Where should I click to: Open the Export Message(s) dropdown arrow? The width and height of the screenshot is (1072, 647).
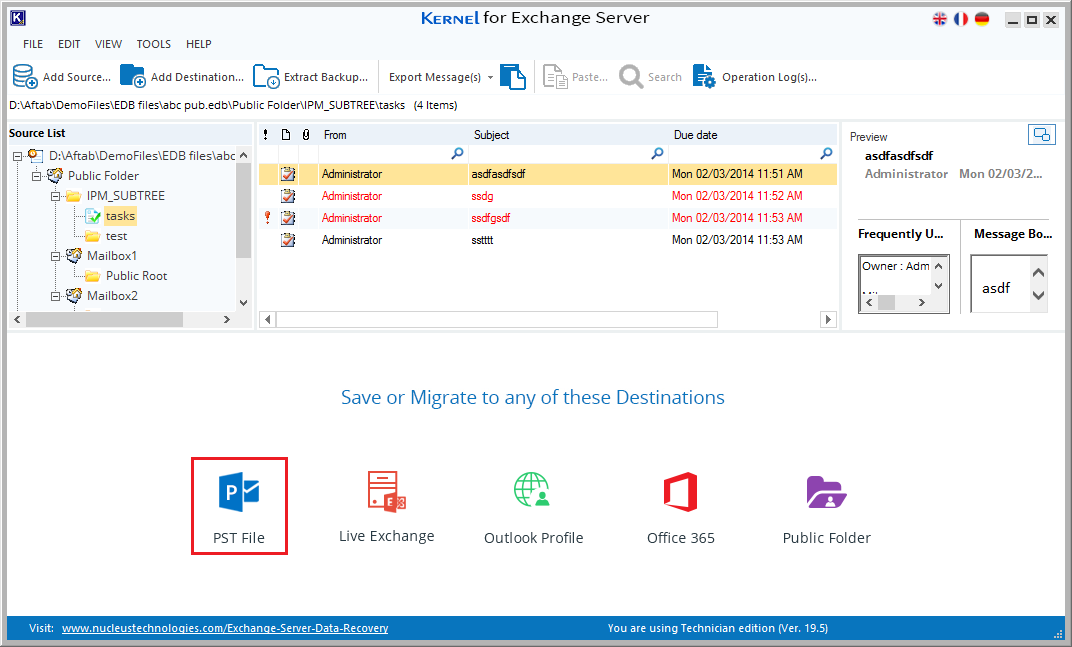point(490,77)
